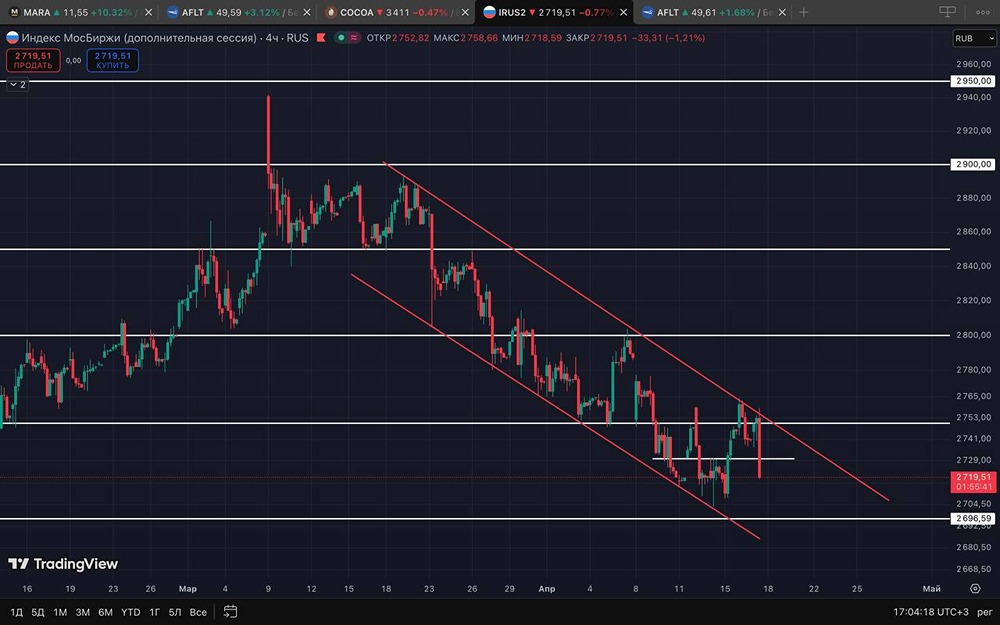Screen dimensions: 1000x625
Task: Click the 0,00 spread value
Action: pos(73,61)
